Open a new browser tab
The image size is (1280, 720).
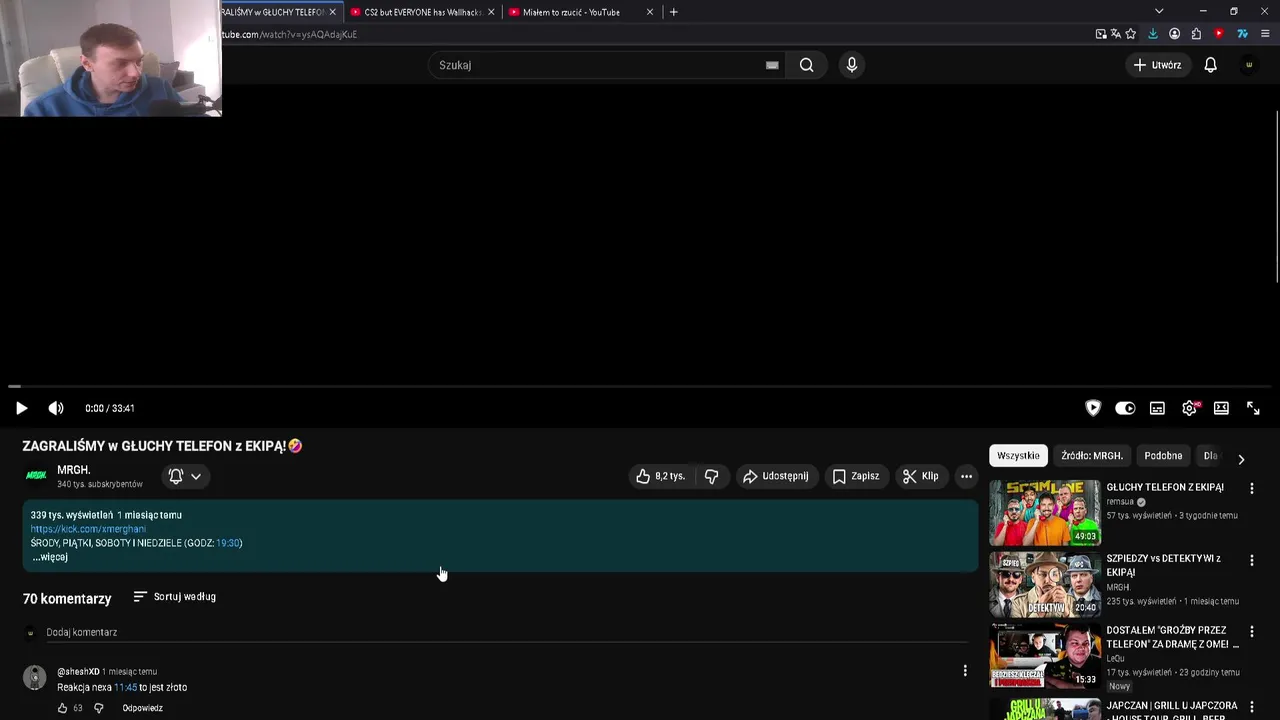click(673, 12)
